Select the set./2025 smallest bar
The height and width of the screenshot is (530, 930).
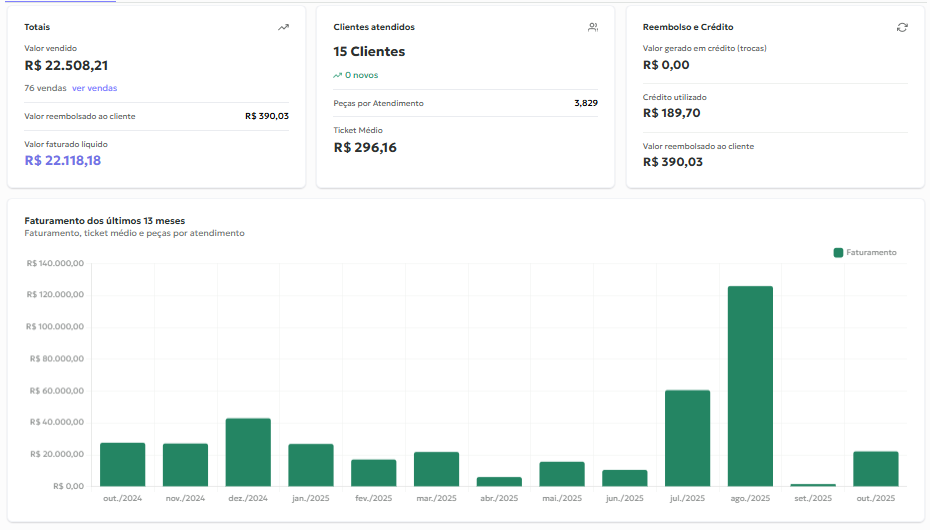tap(812, 485)
